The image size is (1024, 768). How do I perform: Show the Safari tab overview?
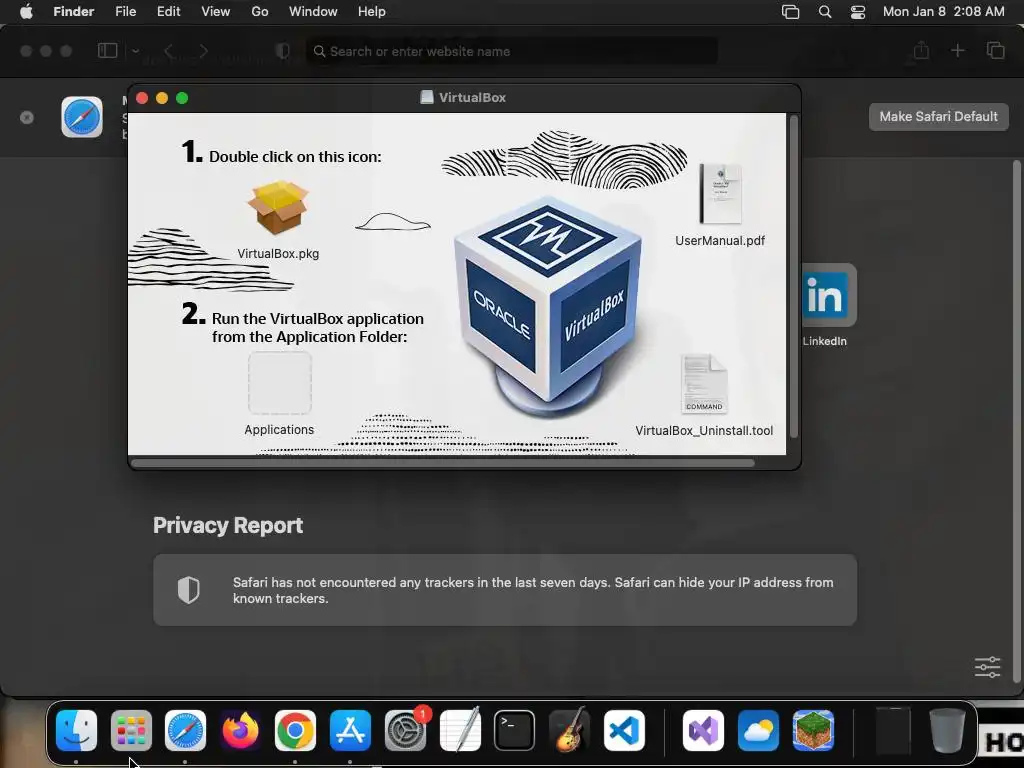click(995, 51)
